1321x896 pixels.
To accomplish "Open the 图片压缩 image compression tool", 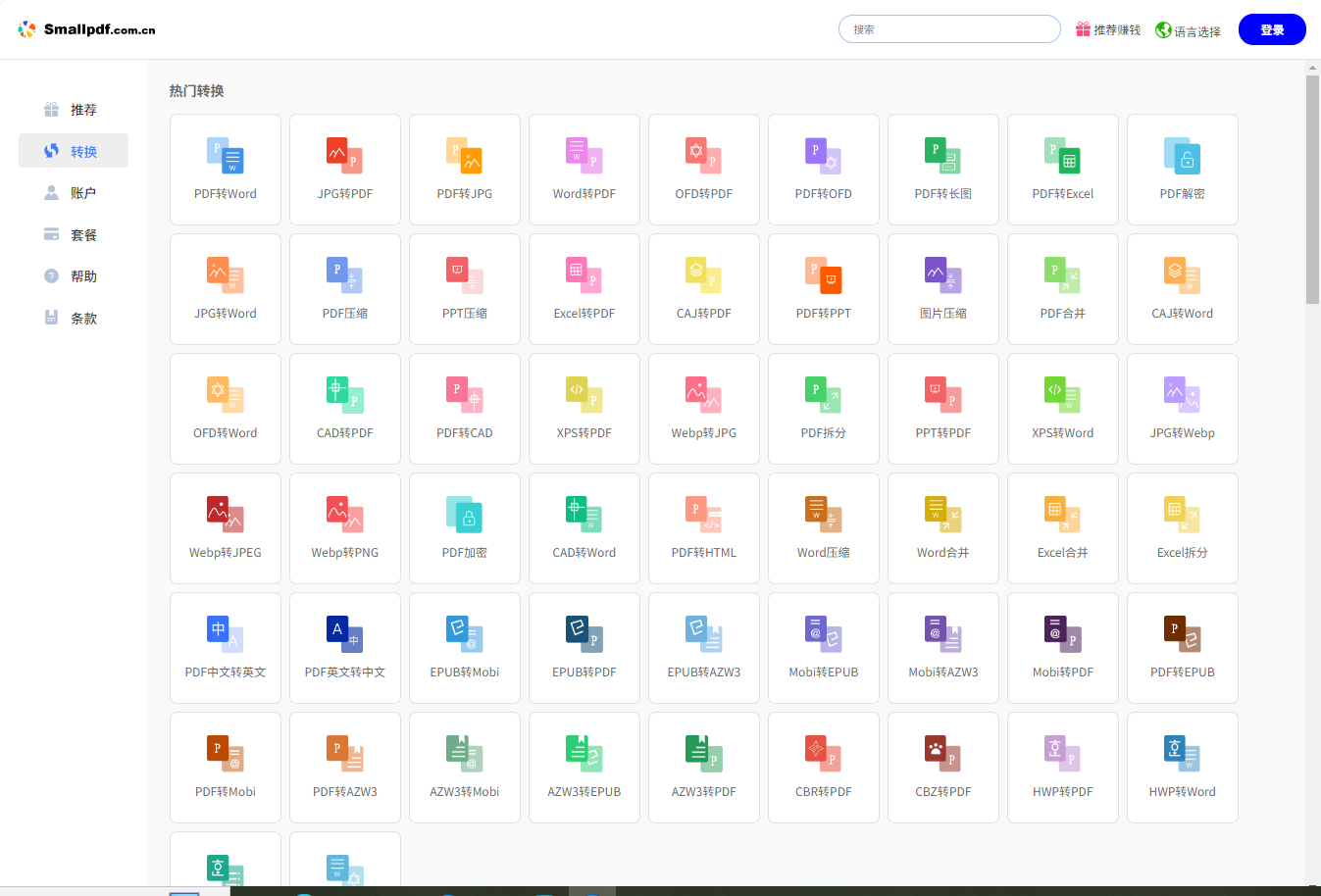I will [942, 288].
